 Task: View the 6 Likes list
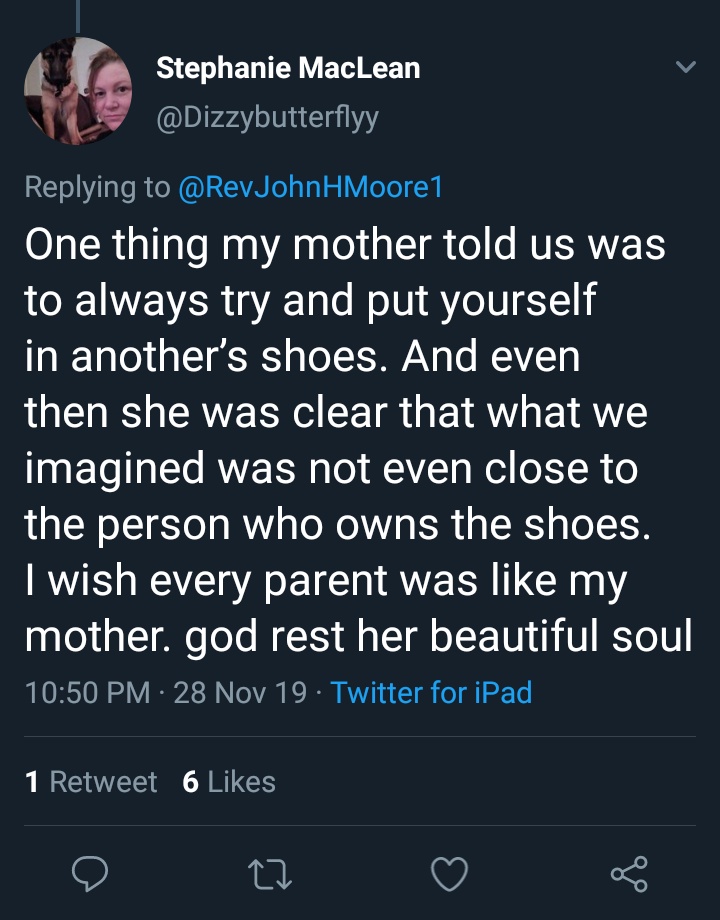click(229, 782)
